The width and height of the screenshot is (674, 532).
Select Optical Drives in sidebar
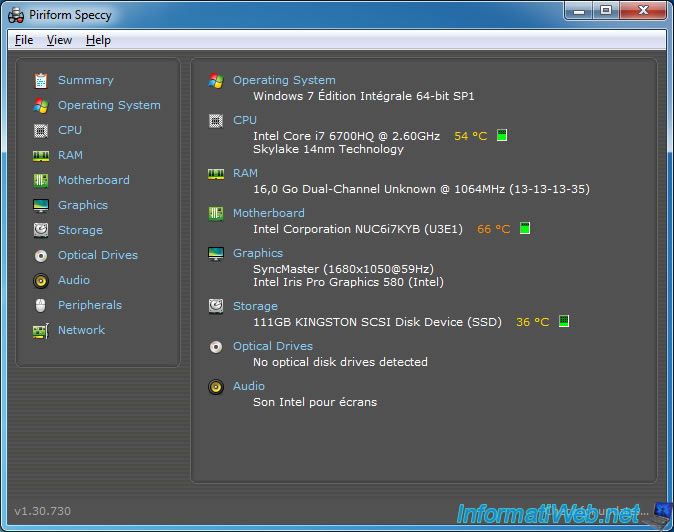(x=98, y=255)
